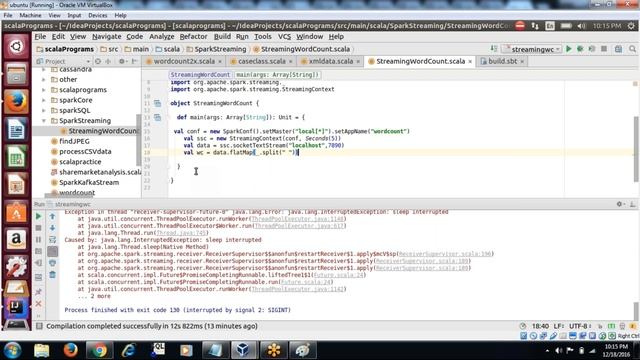Image resolution: width=640 pixels, height=360 pixels.
Task: Run streamingwc with the green toolbar play button
Action: 569,49
